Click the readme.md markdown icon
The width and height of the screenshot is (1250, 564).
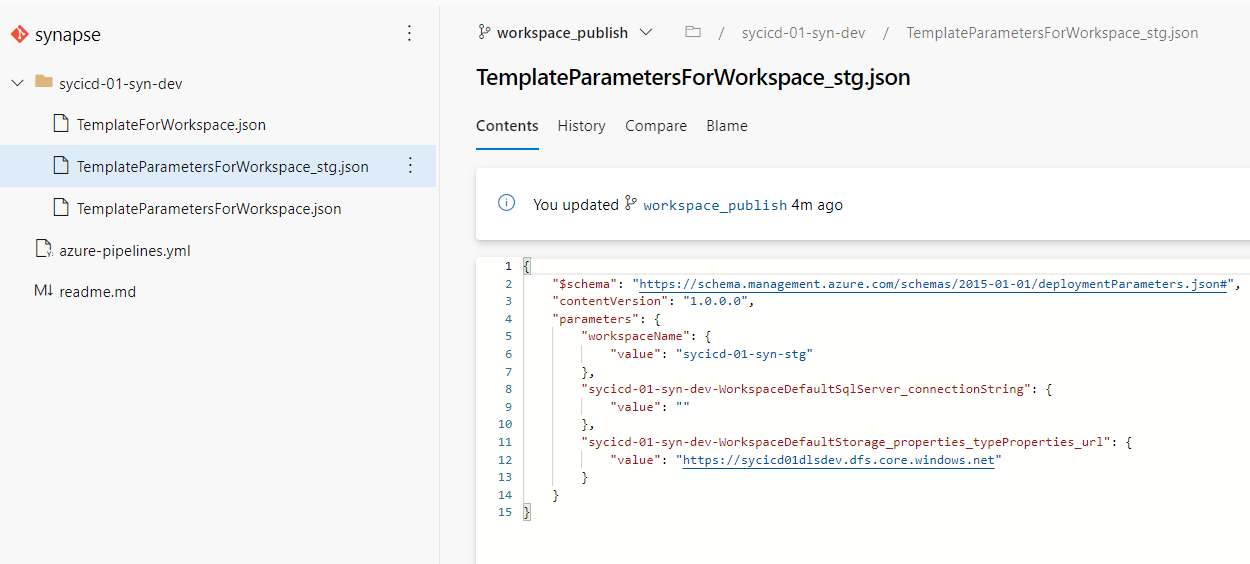43,291
